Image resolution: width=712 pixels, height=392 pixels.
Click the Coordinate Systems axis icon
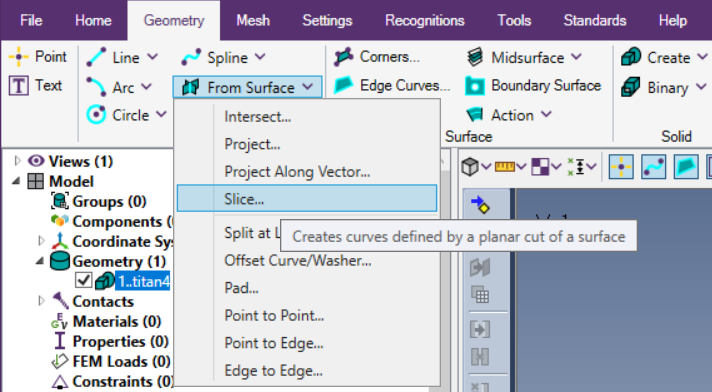59,241
